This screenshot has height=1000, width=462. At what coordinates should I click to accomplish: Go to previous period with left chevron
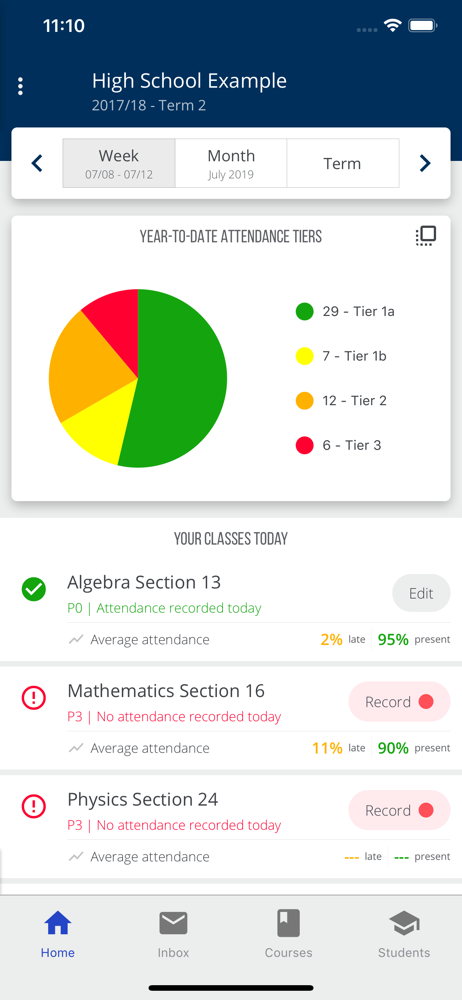tap(37, 163)
